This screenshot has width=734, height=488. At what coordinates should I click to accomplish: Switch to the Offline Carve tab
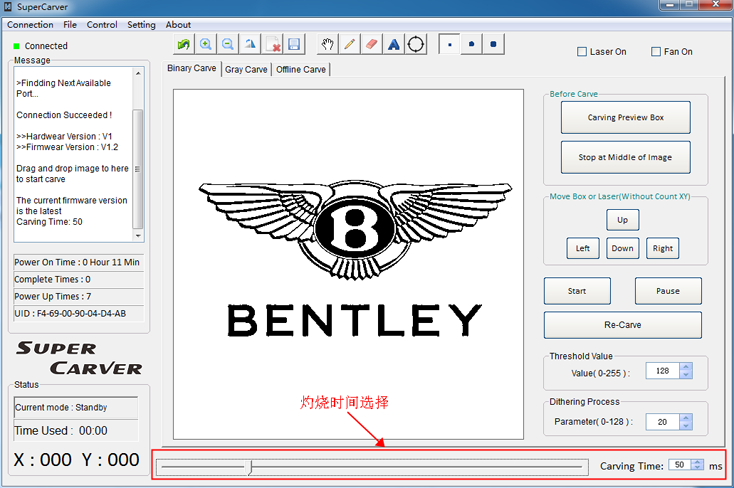click(301, 70)
